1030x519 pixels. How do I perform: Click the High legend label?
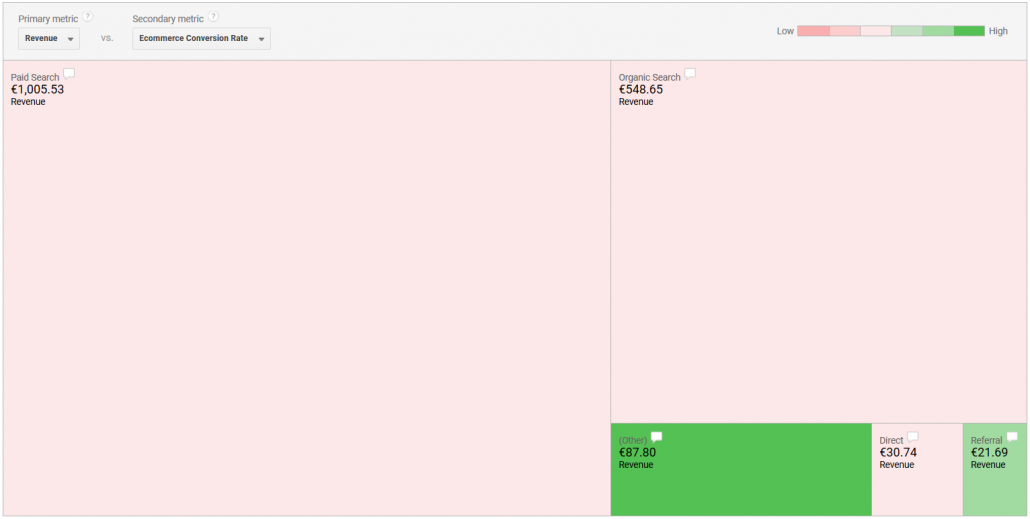click(x=998, y=31)
